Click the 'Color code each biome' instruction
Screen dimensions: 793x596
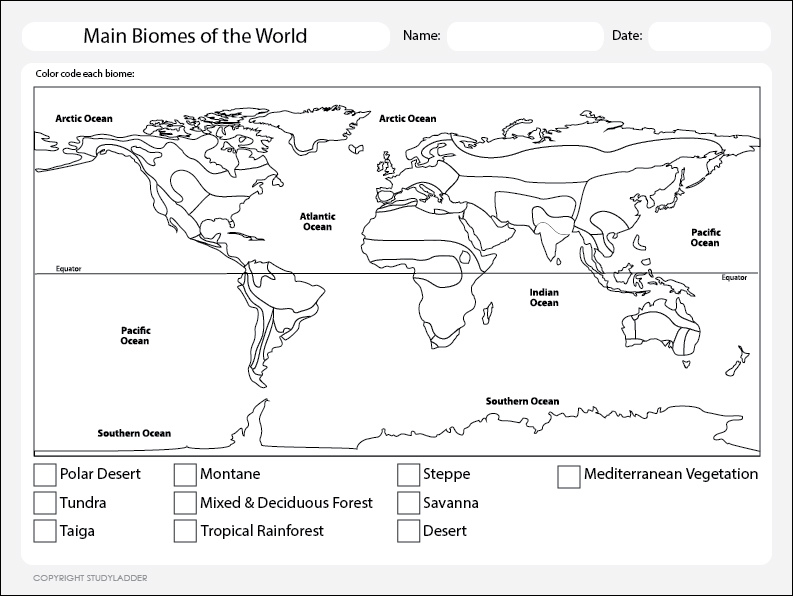[85, 74]
